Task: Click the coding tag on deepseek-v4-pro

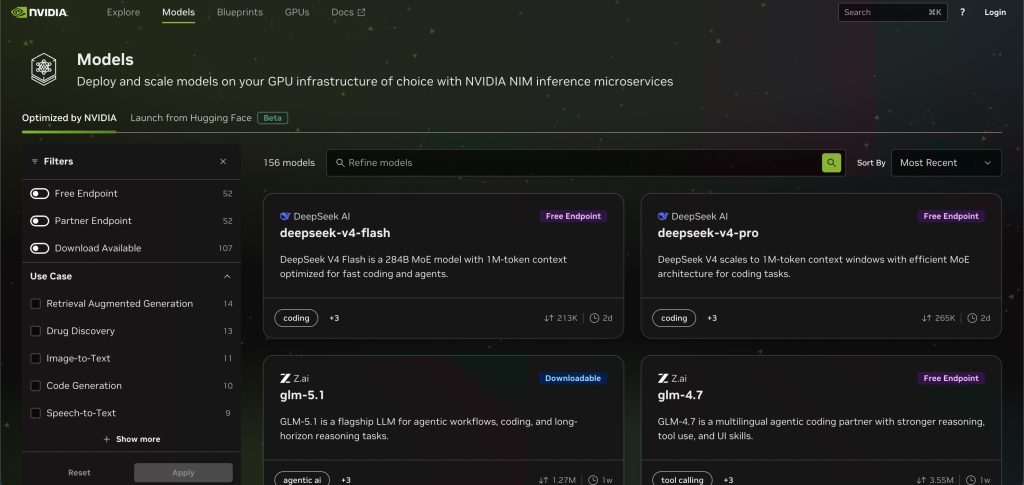Action: (x=674, y=318)
